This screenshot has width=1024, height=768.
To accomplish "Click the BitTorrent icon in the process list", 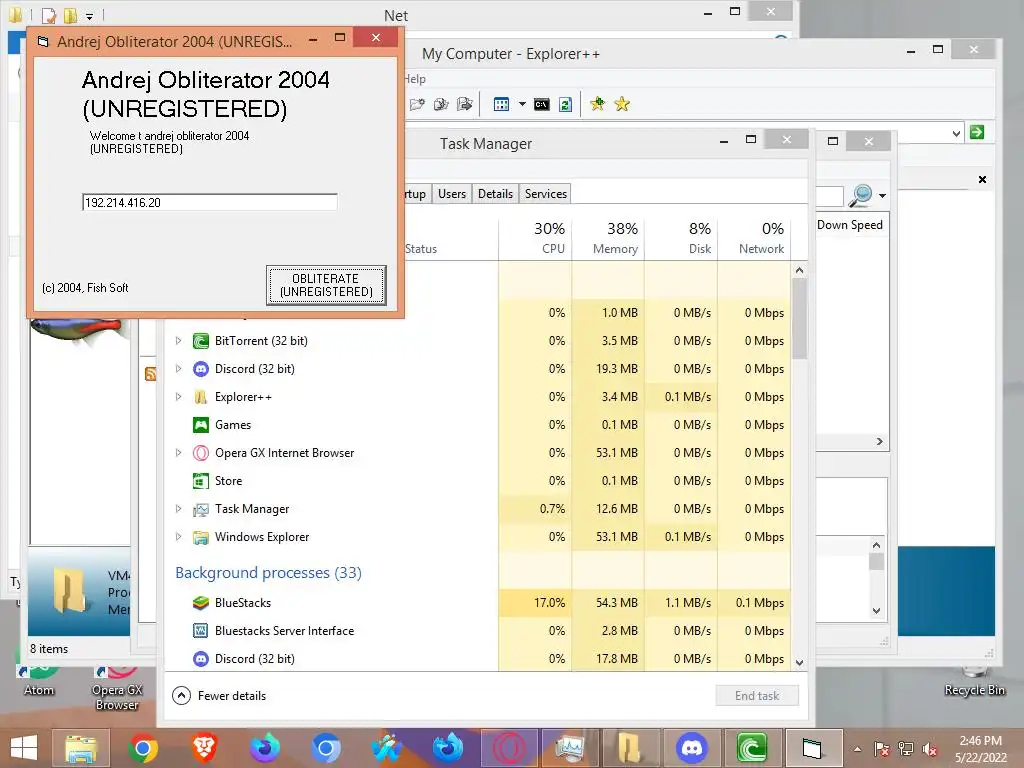I will 200,341.
